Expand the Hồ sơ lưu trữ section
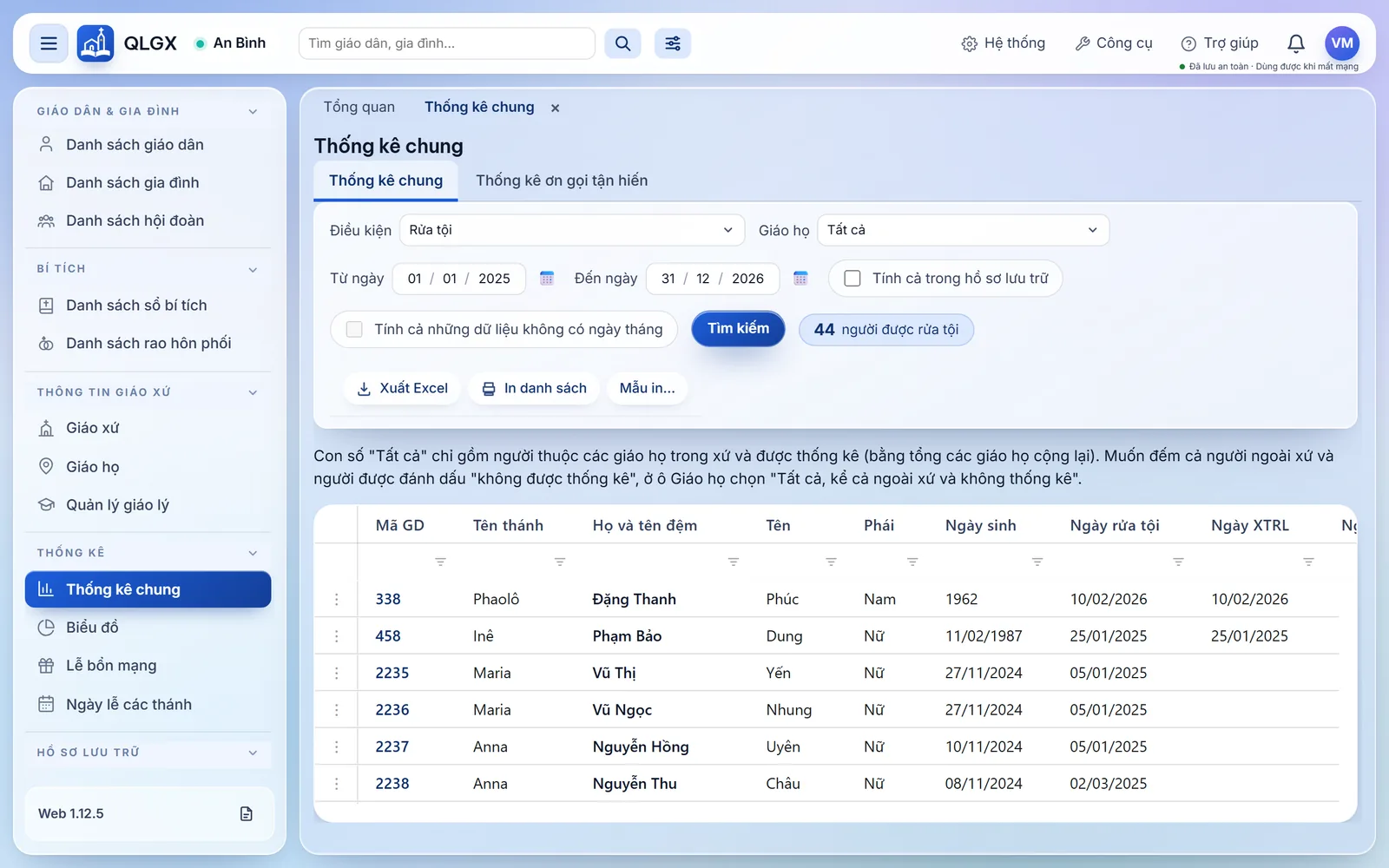The width and height of the screenshot is (1389, 868). [253, 753]
